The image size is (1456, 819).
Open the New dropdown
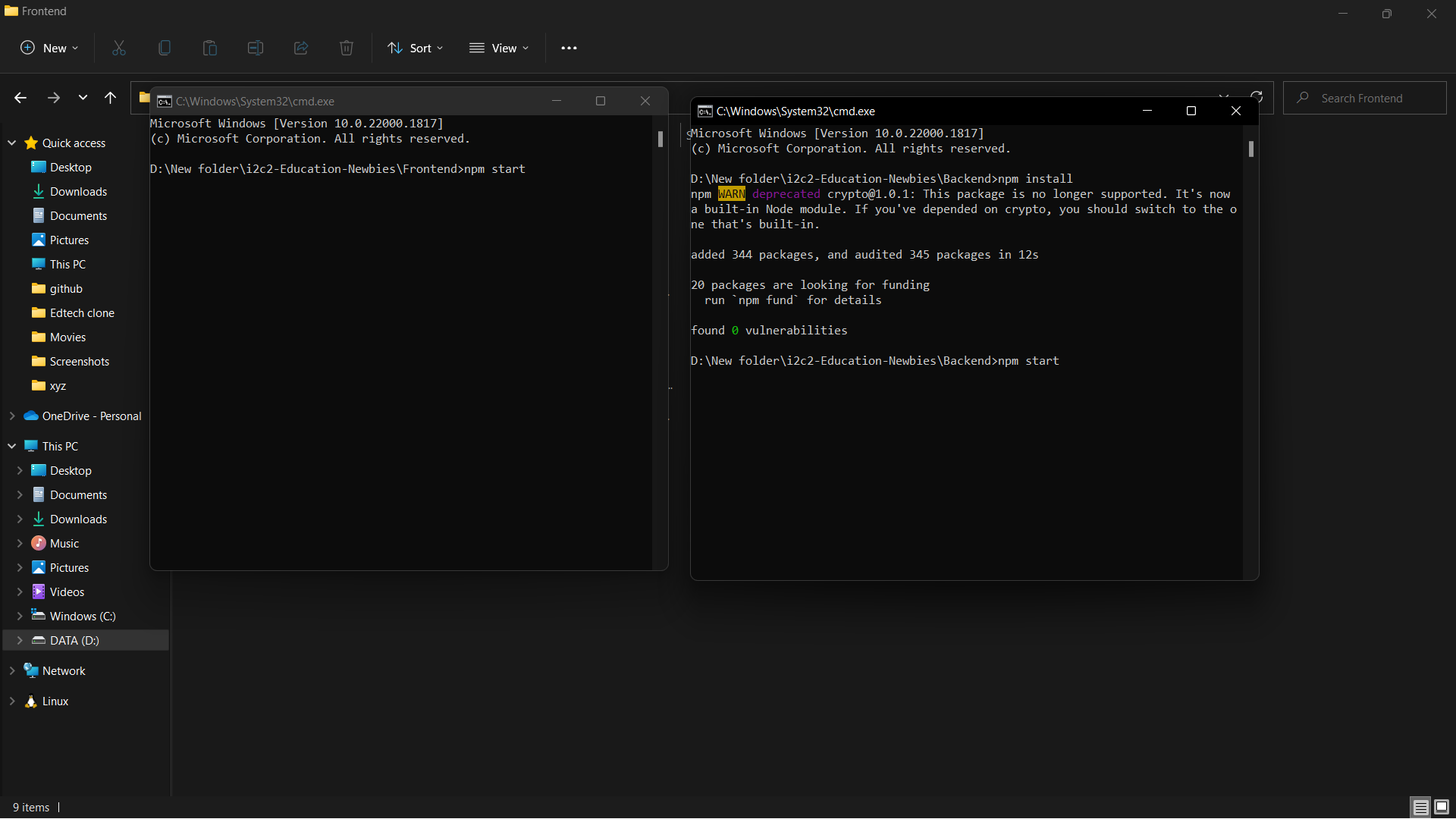(x=49, y=48)
